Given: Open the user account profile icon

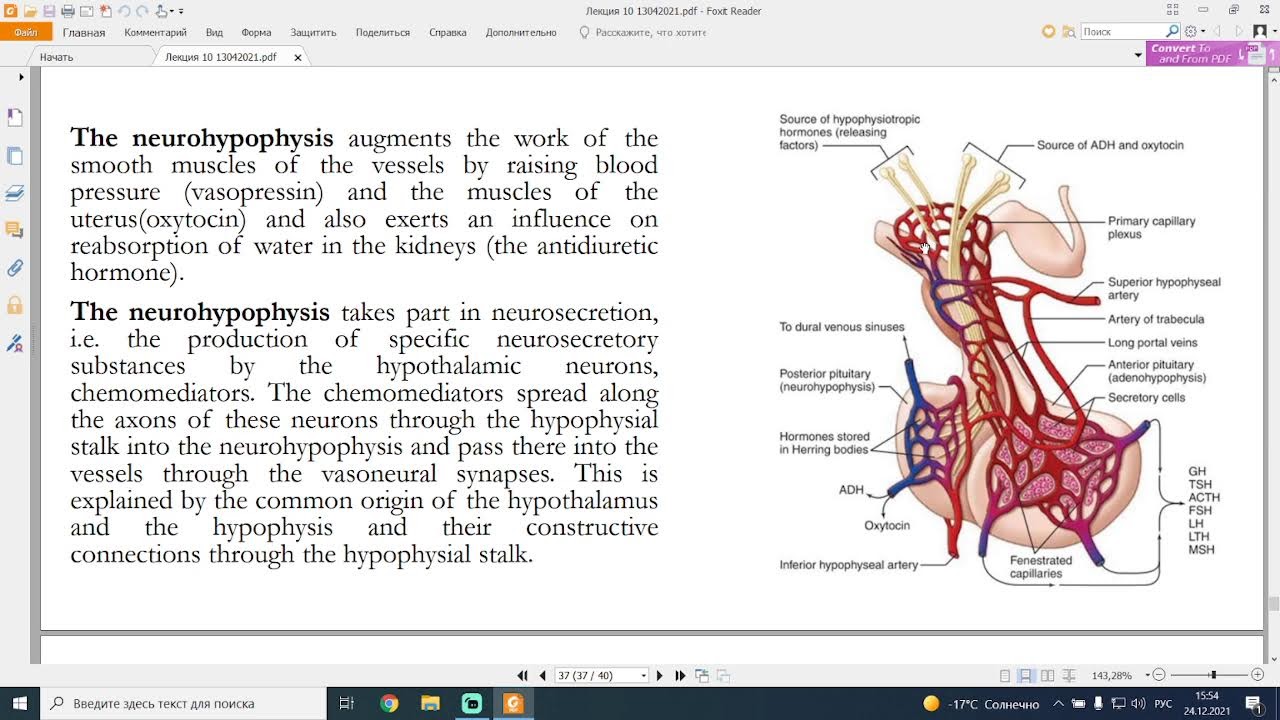Looking at the screenshot, I should pyautogui.click(x=1260, y=32).
